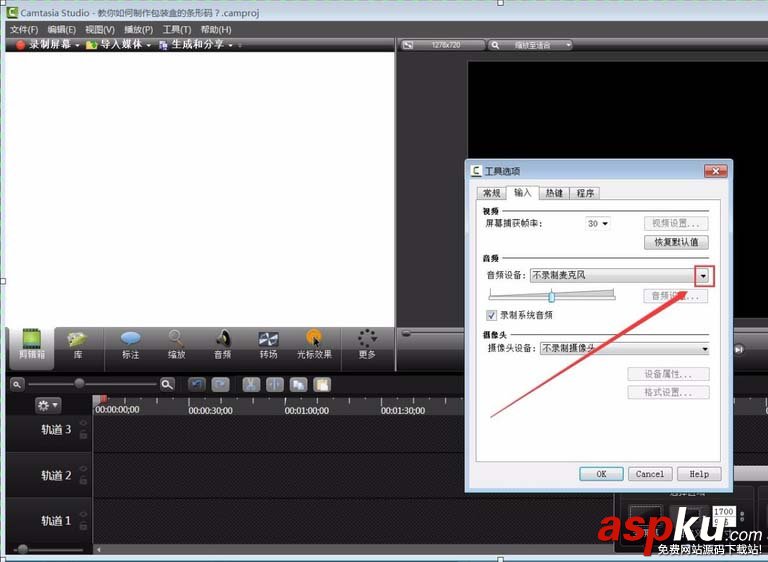This screenshot has height=562, width=768.
Task: Uncheck the 录制系统音频 checkbox
Action: coord(491,315)
